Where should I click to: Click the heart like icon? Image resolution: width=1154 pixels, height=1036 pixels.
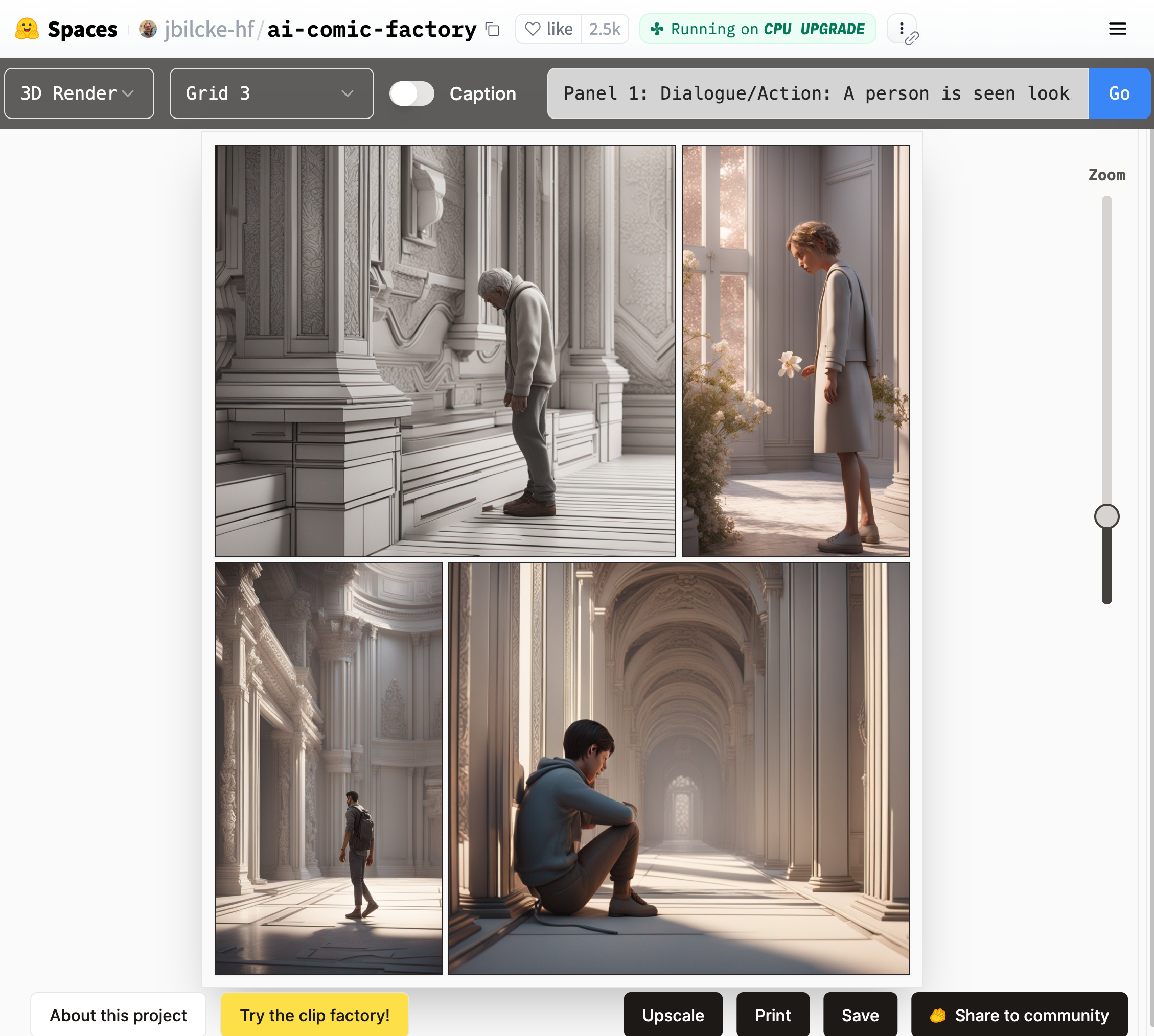533,29
